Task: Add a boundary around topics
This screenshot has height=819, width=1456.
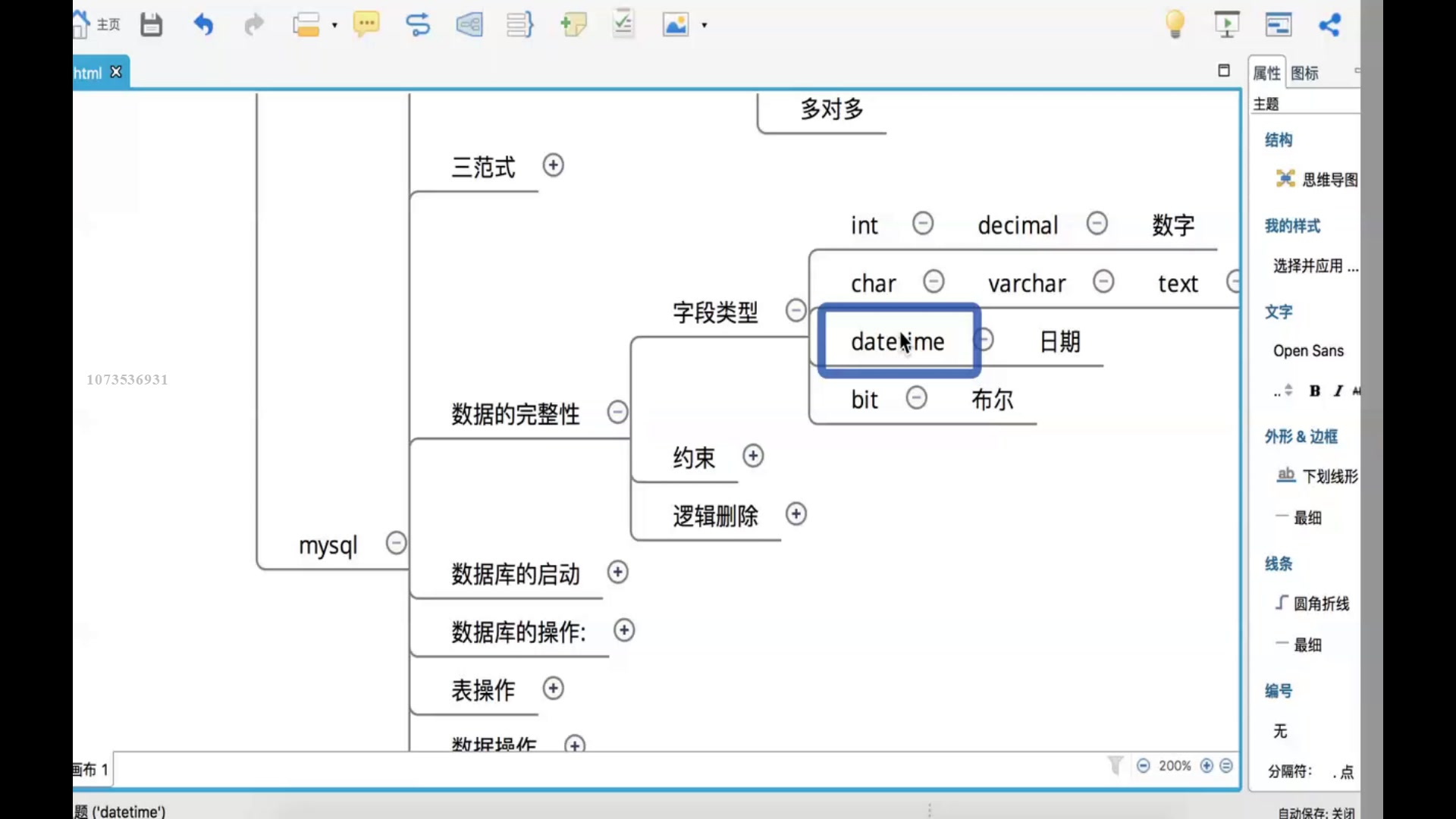Action: [x=469, y=25]
